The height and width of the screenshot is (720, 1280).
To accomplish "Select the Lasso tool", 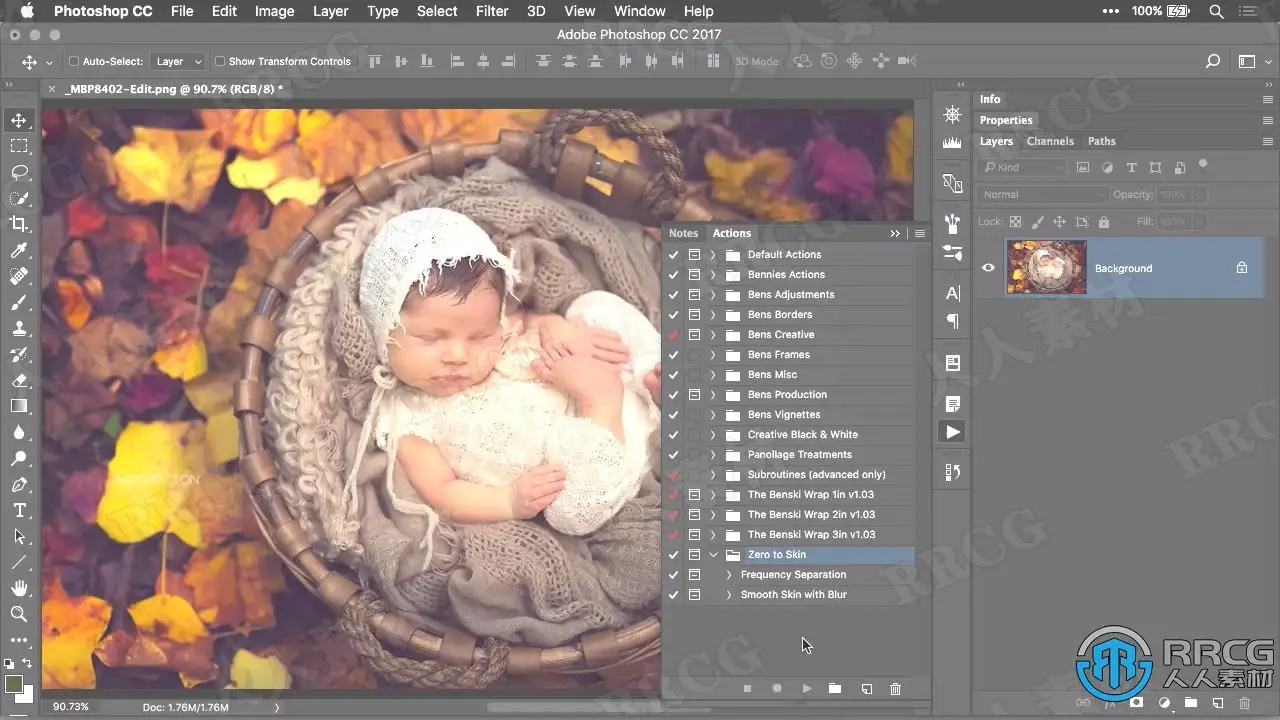I will (19, 172).
